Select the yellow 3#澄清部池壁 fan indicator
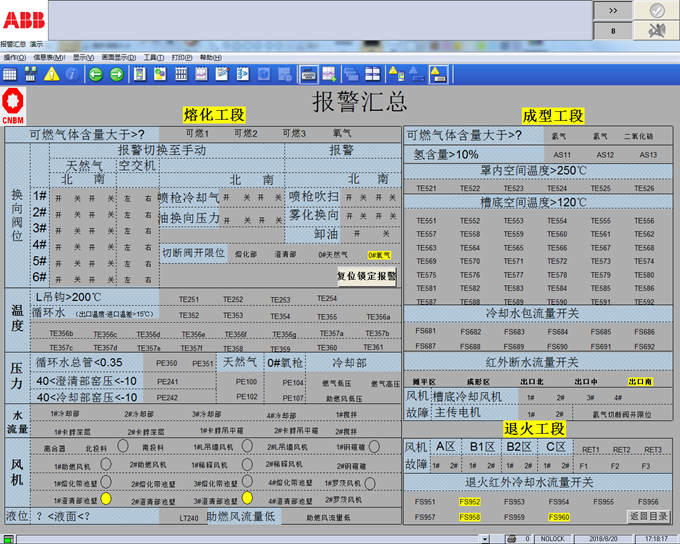Viewport: 680px width, 544px height. (247, 498)
